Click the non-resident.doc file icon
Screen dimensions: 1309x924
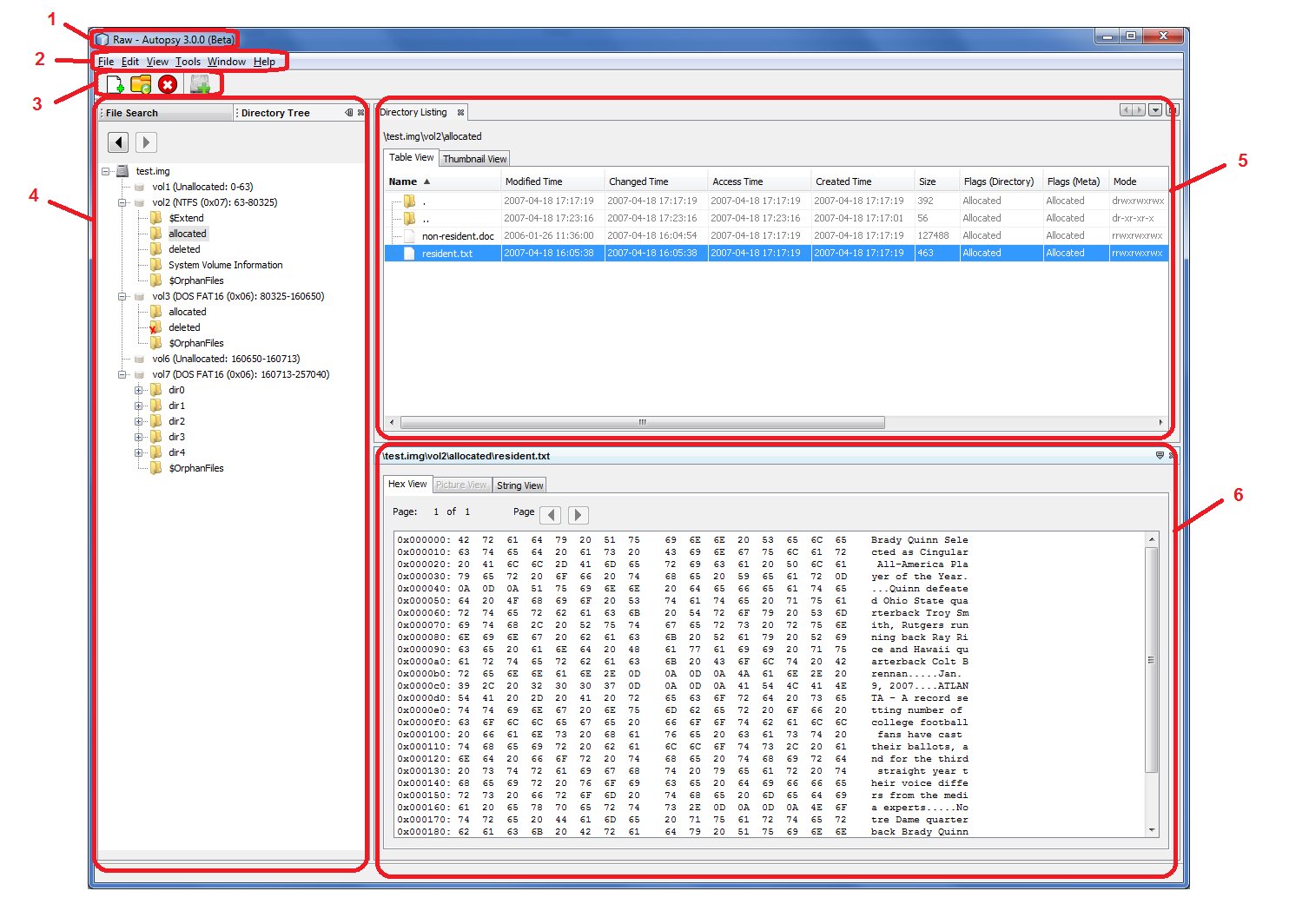pos(409,236)
